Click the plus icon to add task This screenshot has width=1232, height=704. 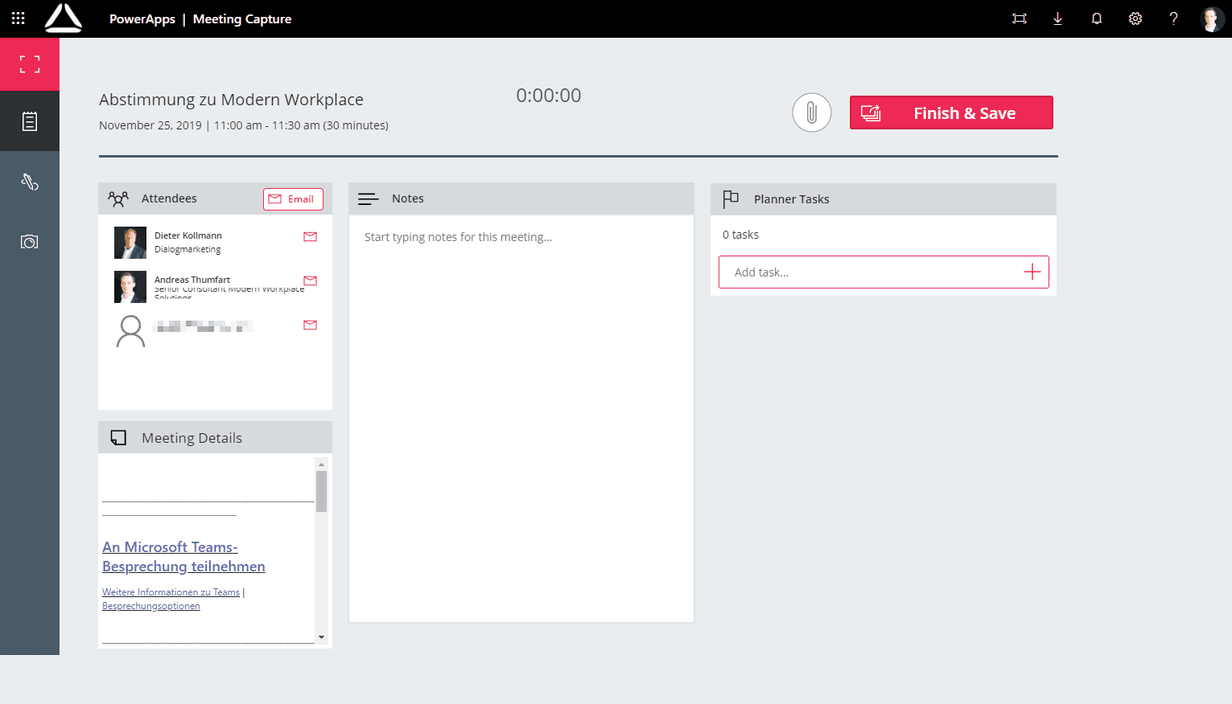(1032, 272)
